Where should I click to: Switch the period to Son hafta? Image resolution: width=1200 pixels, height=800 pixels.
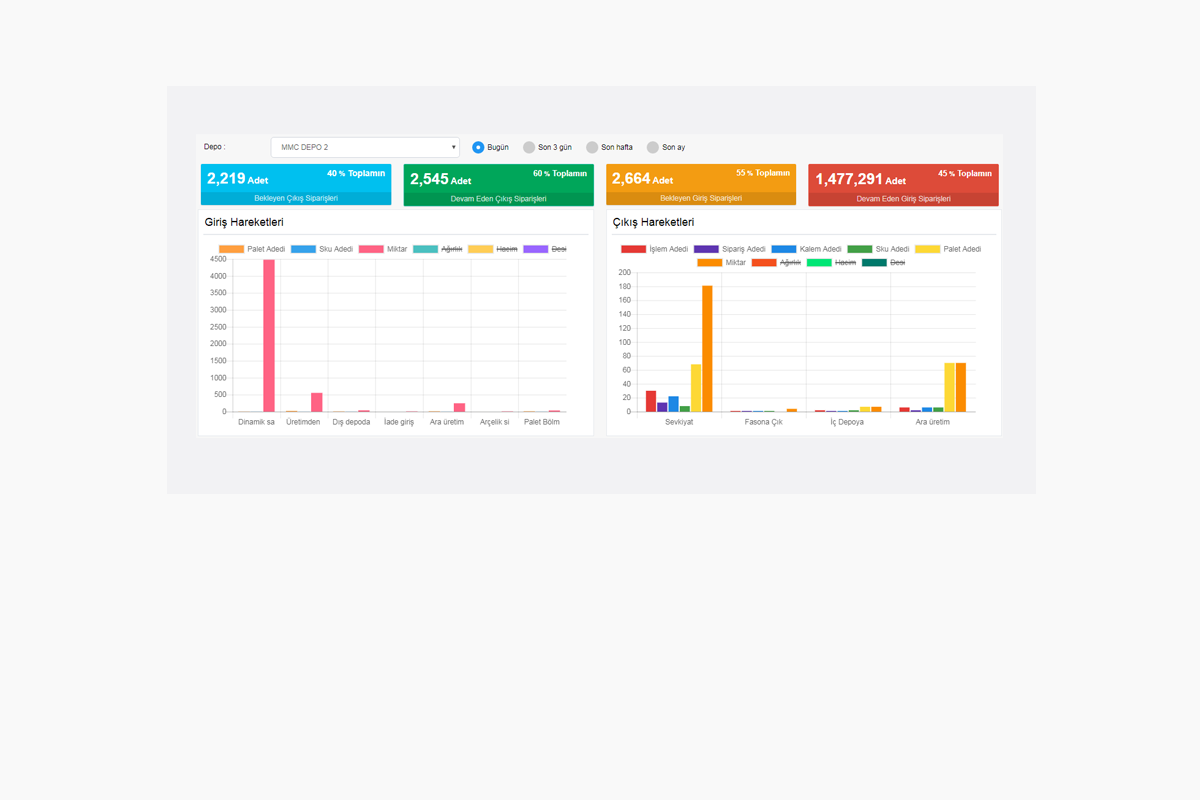pos(592,147)
